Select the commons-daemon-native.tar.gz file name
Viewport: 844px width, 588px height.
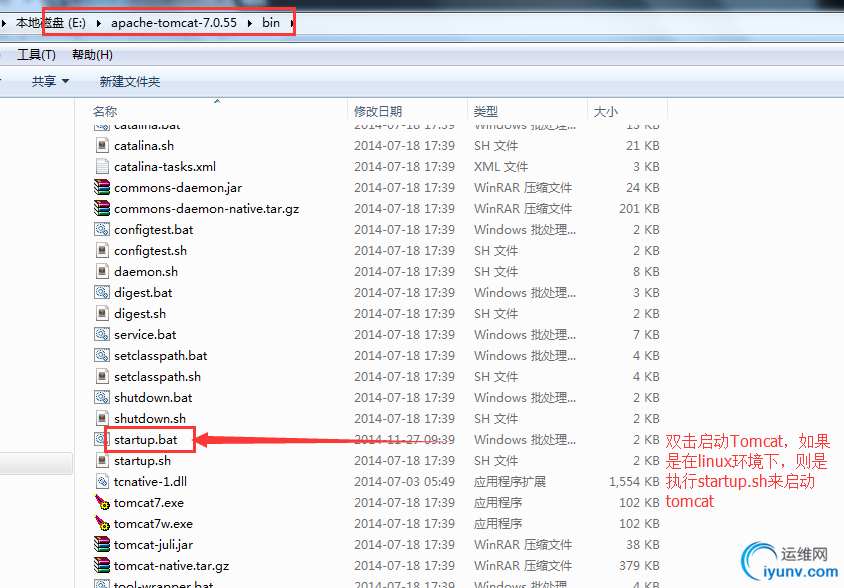[x=206, y=208]
